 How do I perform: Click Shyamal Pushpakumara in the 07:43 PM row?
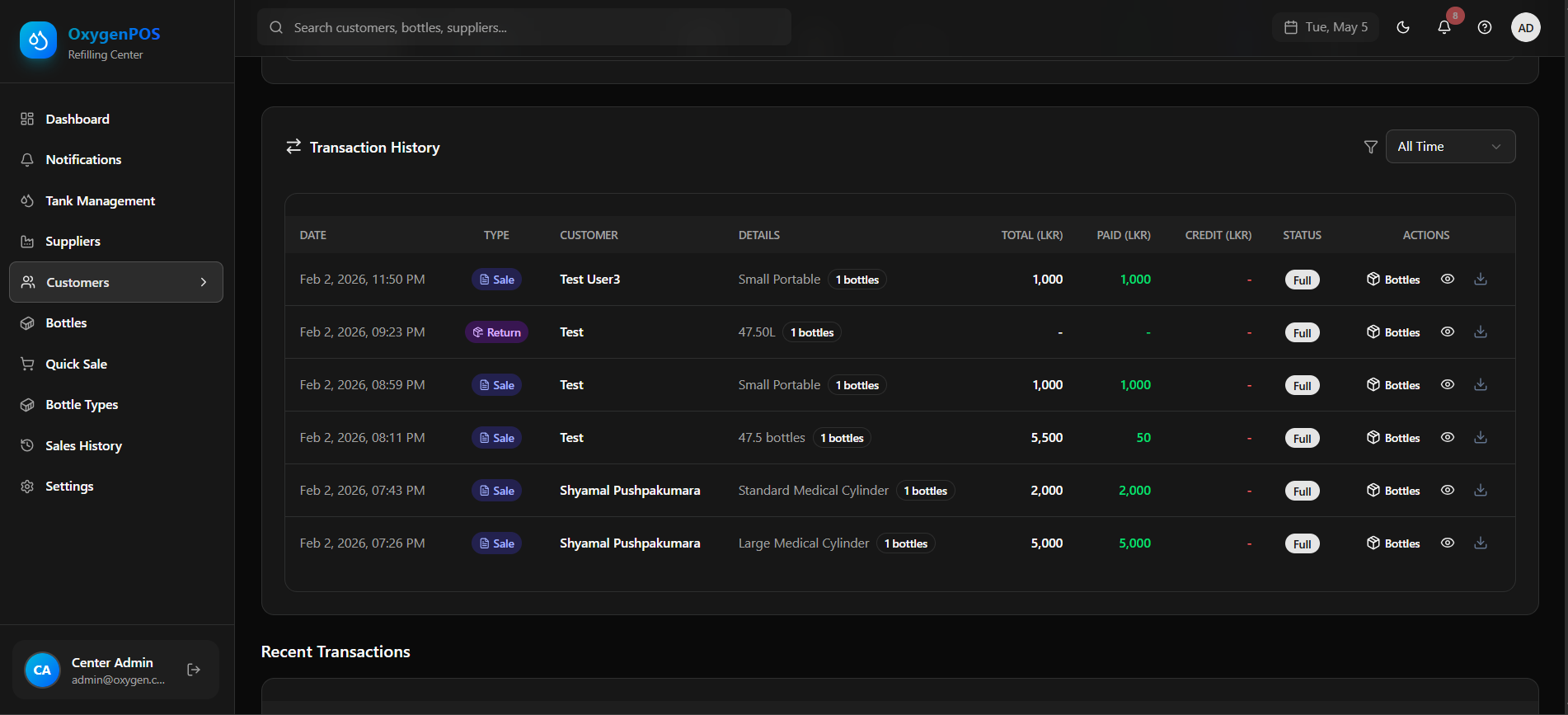630,491
